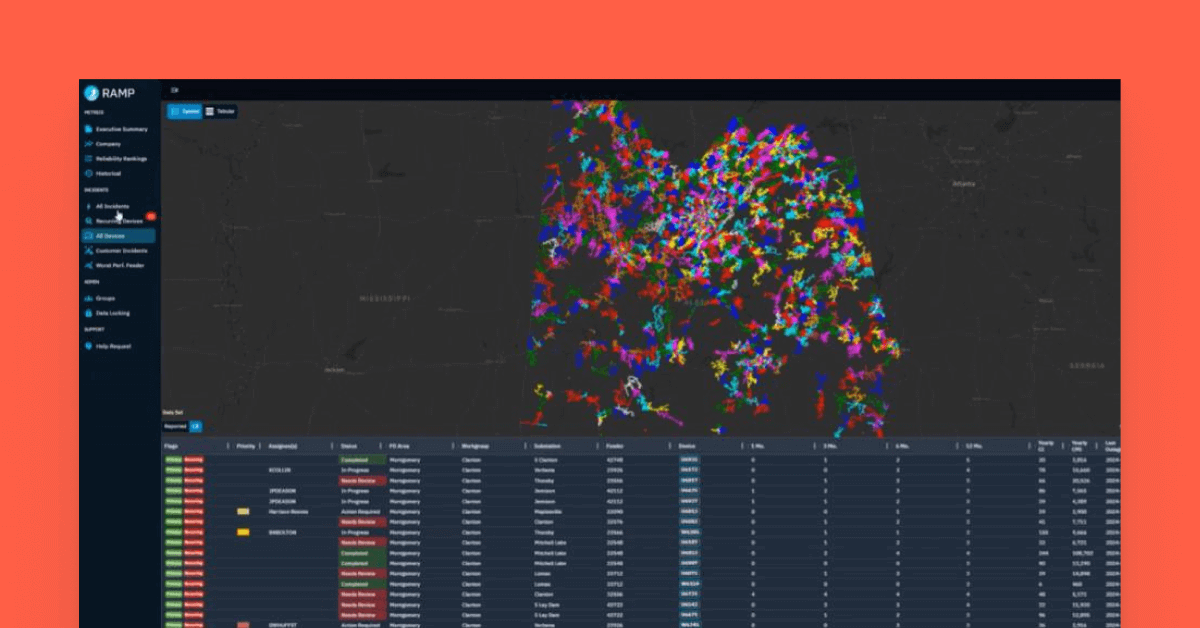Click the RAMP logo icon
1200x628 pixels.
coord(92,93)
